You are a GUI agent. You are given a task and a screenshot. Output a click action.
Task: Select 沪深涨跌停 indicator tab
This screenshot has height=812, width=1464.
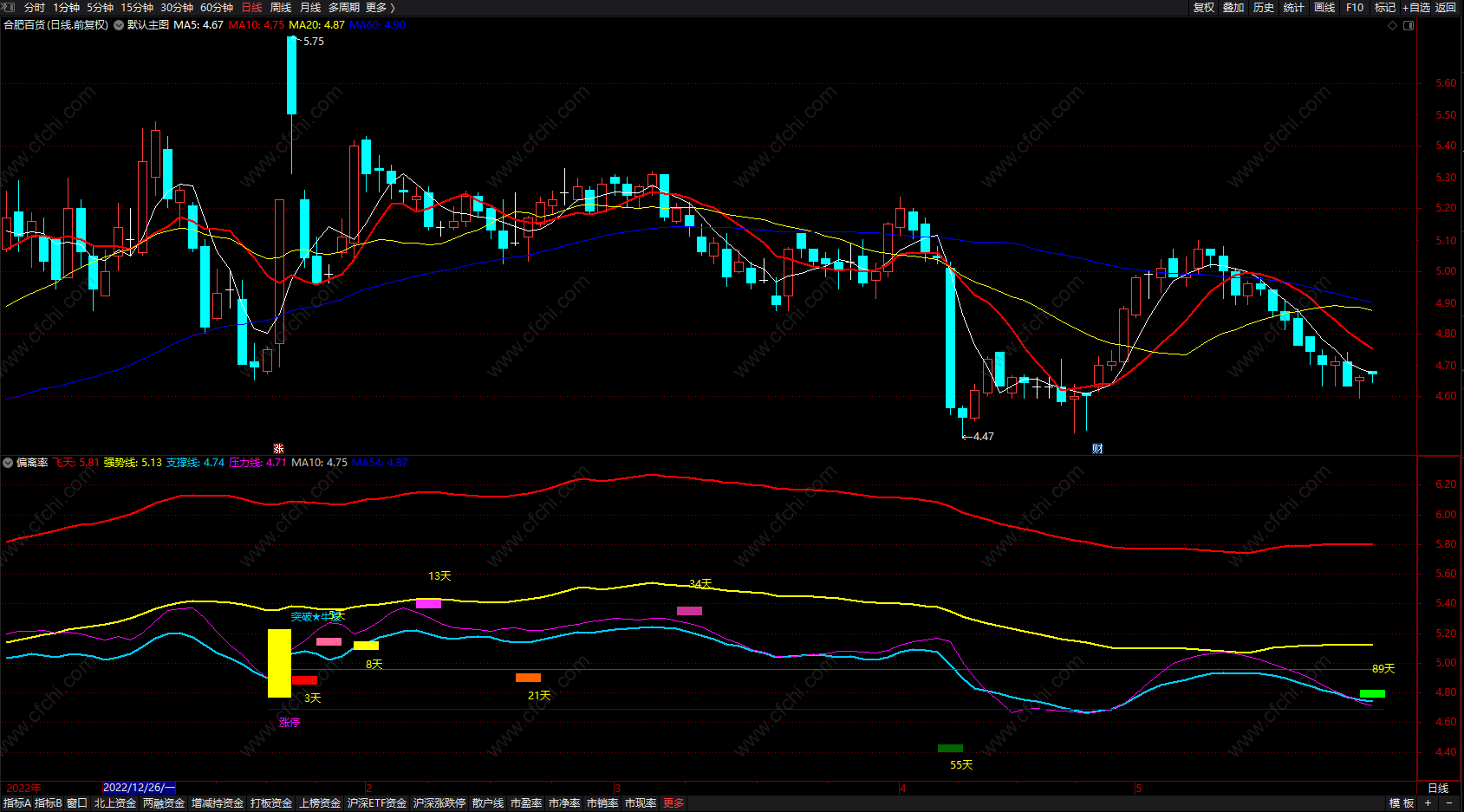(x=439, y=803)
